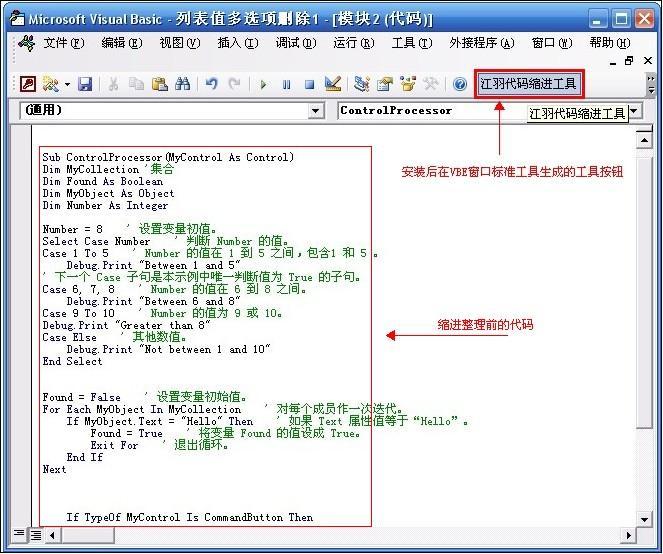Open the 外接程序(A) menu

(x=482, y=43)
